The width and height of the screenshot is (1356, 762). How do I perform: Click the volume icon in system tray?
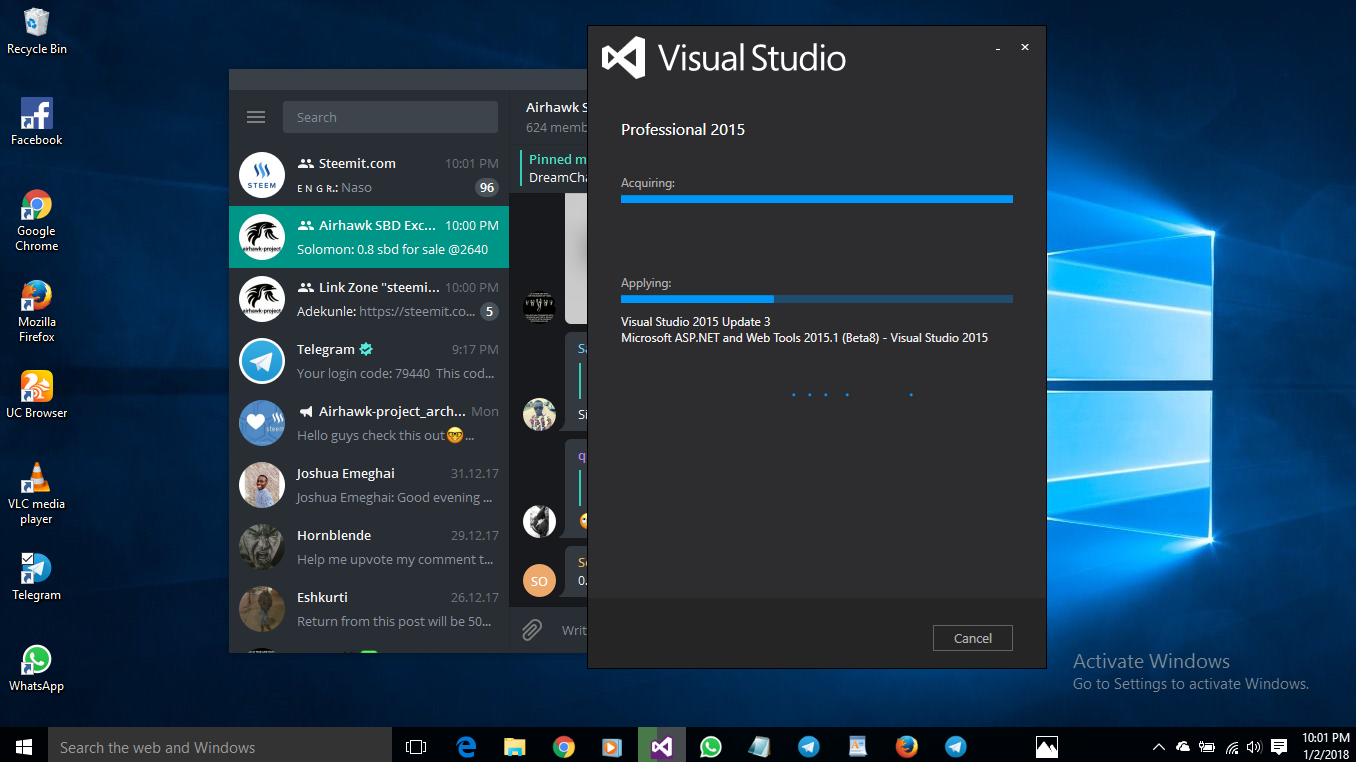(x=1255, y=747)
